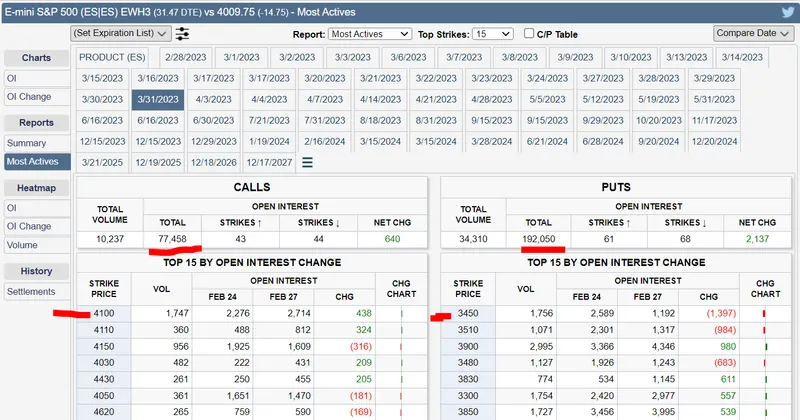This screenshot has height=420, width=800.
Task: Click the 3850 put strike row
Action: (x=616, y=411)
